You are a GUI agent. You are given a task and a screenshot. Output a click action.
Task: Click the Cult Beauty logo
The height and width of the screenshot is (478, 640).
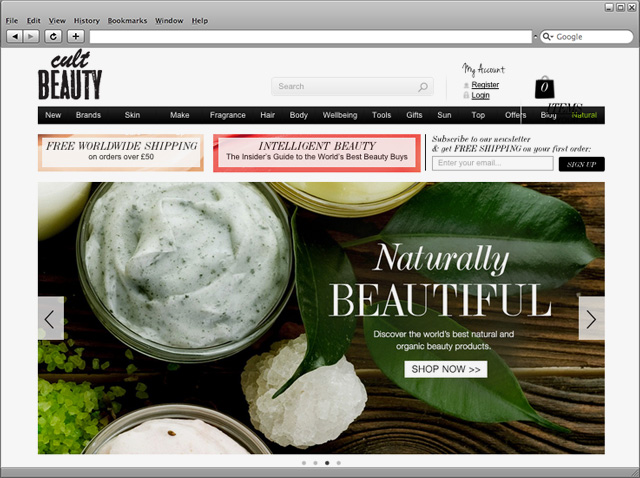70,77
